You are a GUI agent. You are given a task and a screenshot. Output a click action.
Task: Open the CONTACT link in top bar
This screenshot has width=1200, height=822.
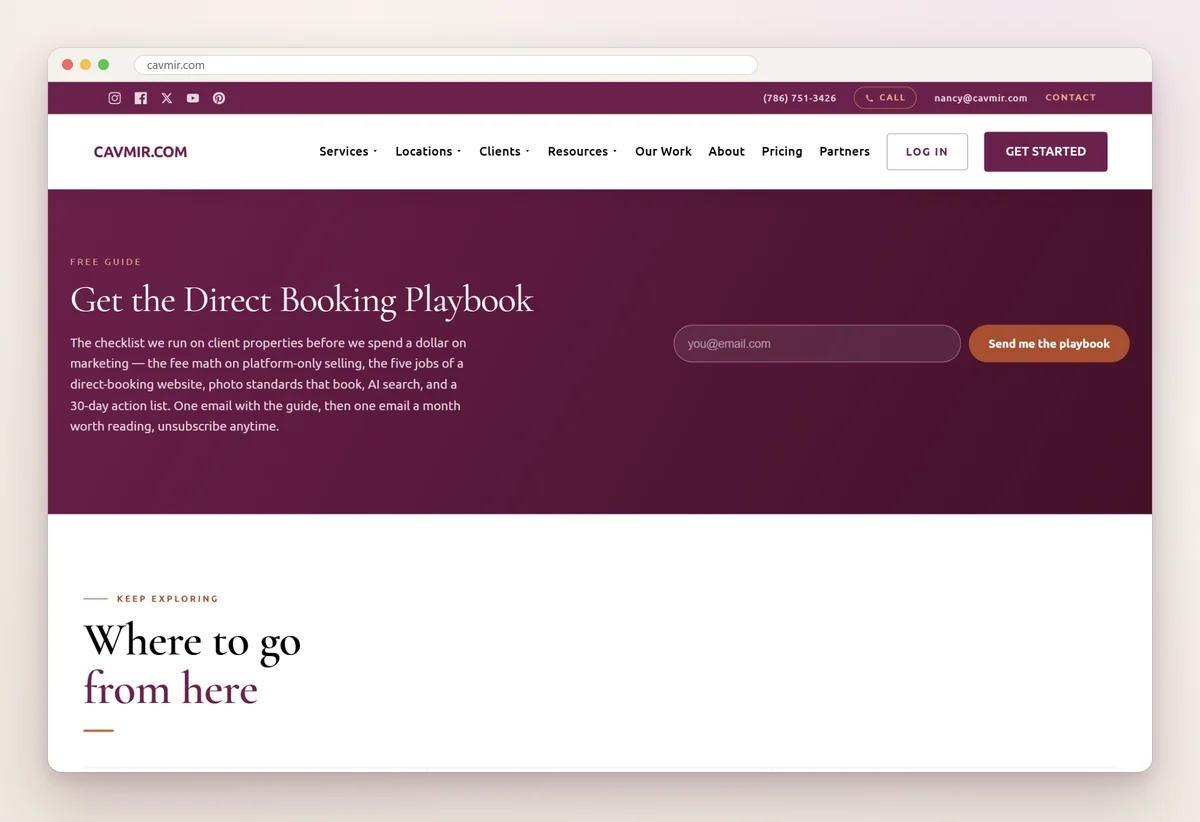point(1070,98)
